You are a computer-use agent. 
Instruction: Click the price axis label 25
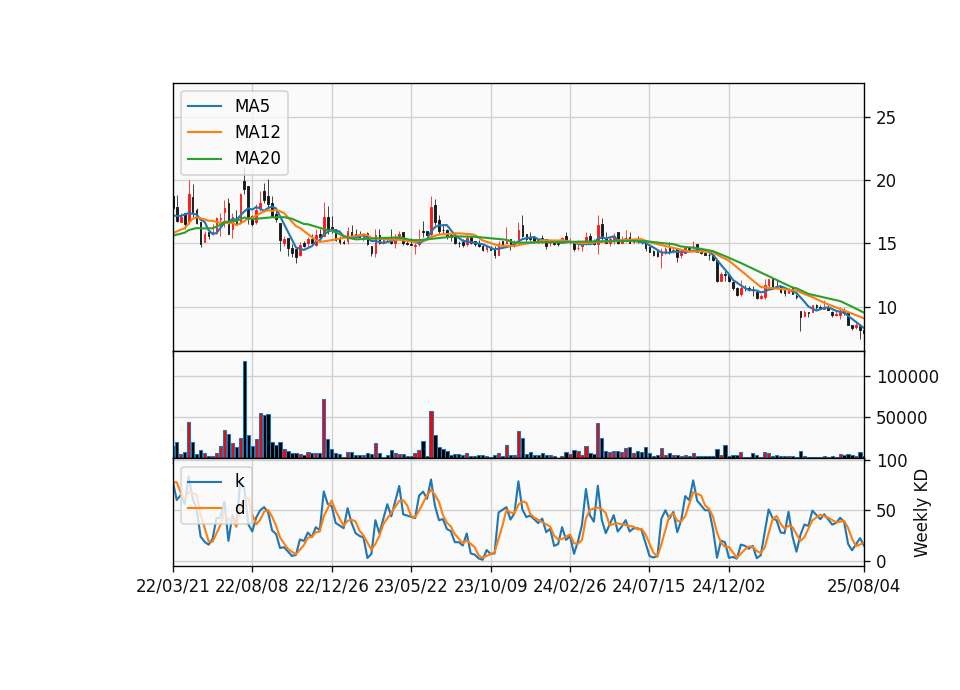click(885, 118)
